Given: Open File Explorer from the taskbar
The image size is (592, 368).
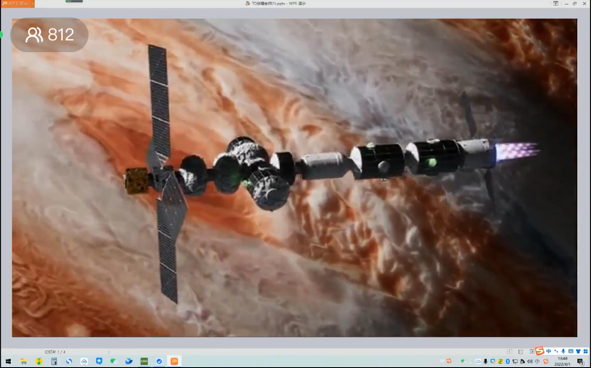Looking at the screenshot, I should point(23,361).
